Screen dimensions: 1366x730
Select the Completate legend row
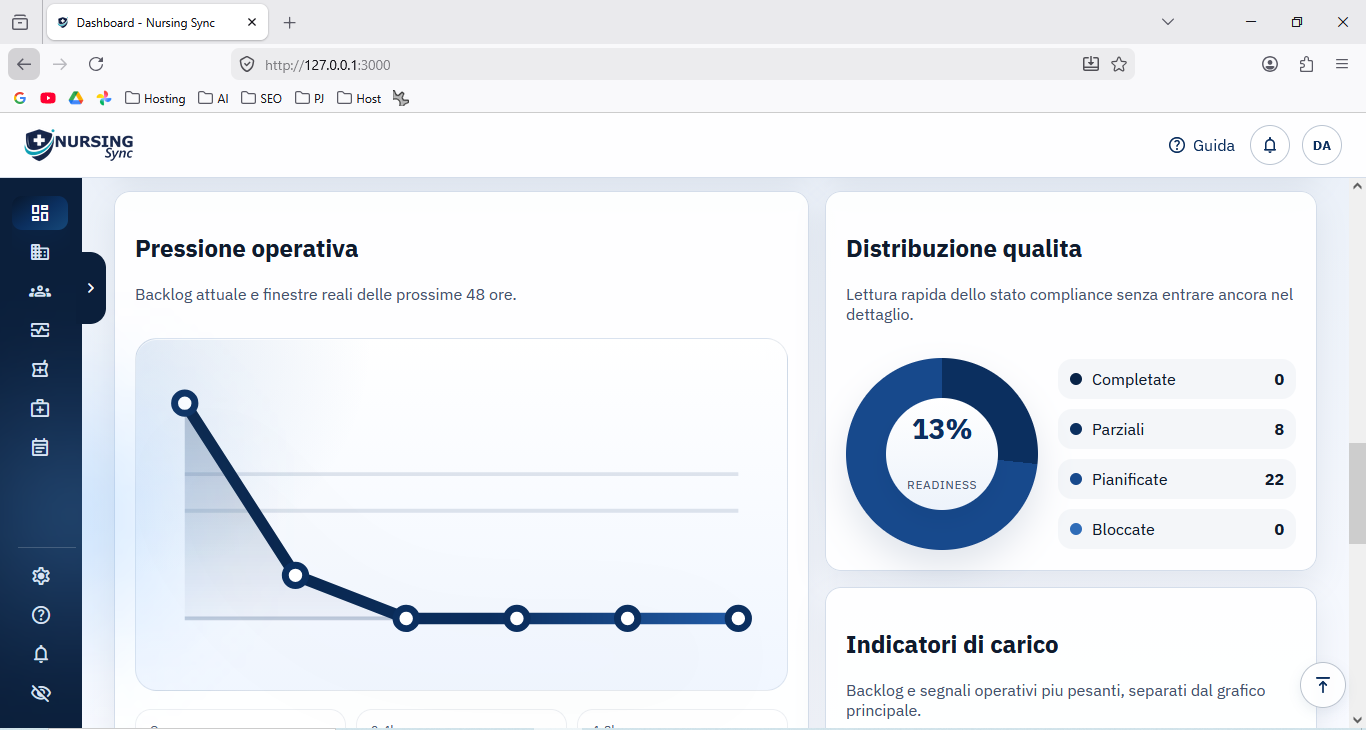click(1177, 379)
